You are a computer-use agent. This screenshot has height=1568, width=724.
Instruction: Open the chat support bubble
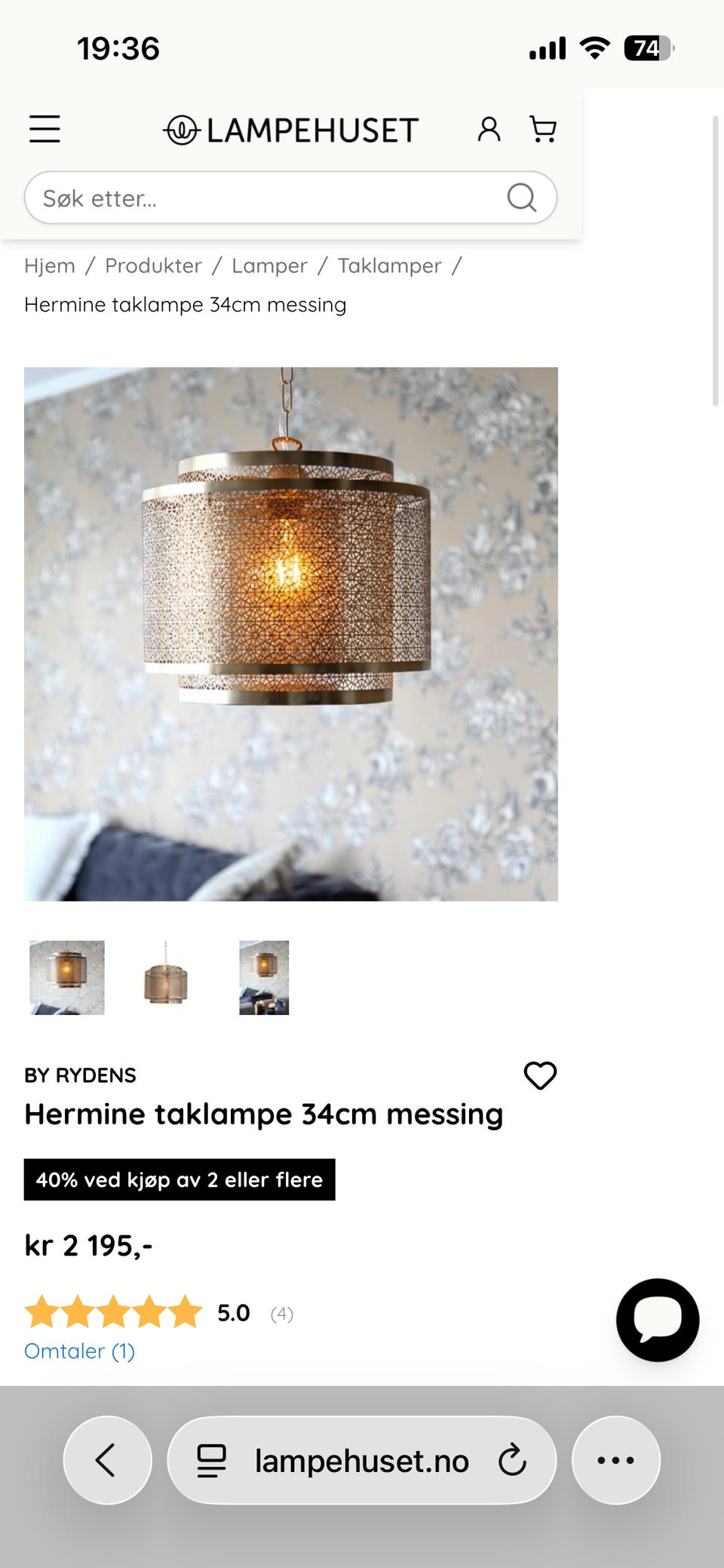tap(658, 1320)
